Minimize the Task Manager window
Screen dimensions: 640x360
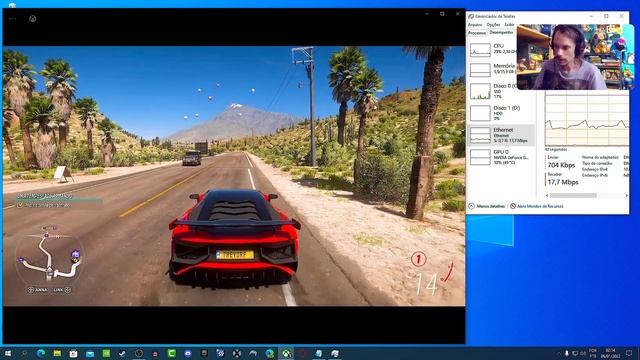[x=591, y=16]
